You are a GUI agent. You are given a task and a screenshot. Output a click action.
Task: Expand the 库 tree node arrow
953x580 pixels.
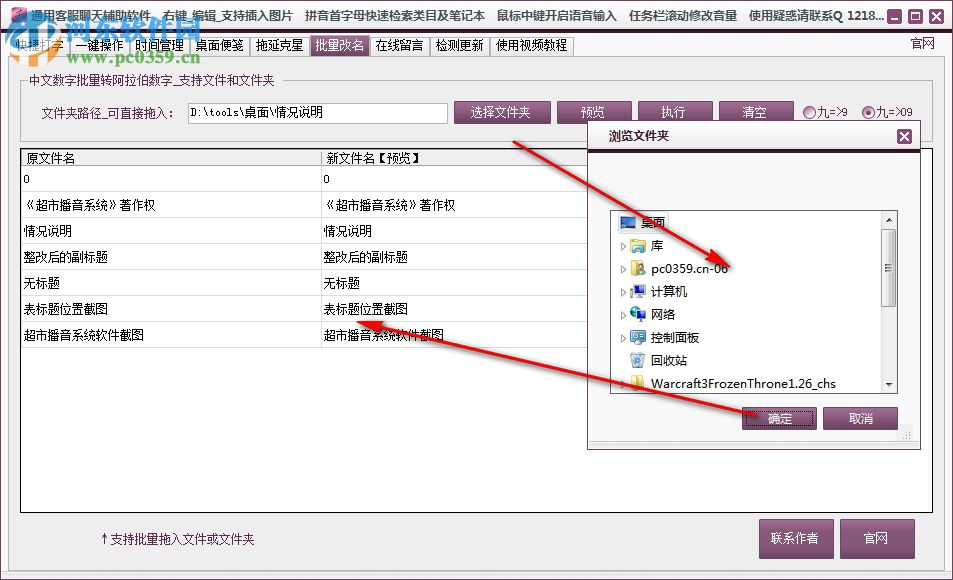click(x=623, y=245)
